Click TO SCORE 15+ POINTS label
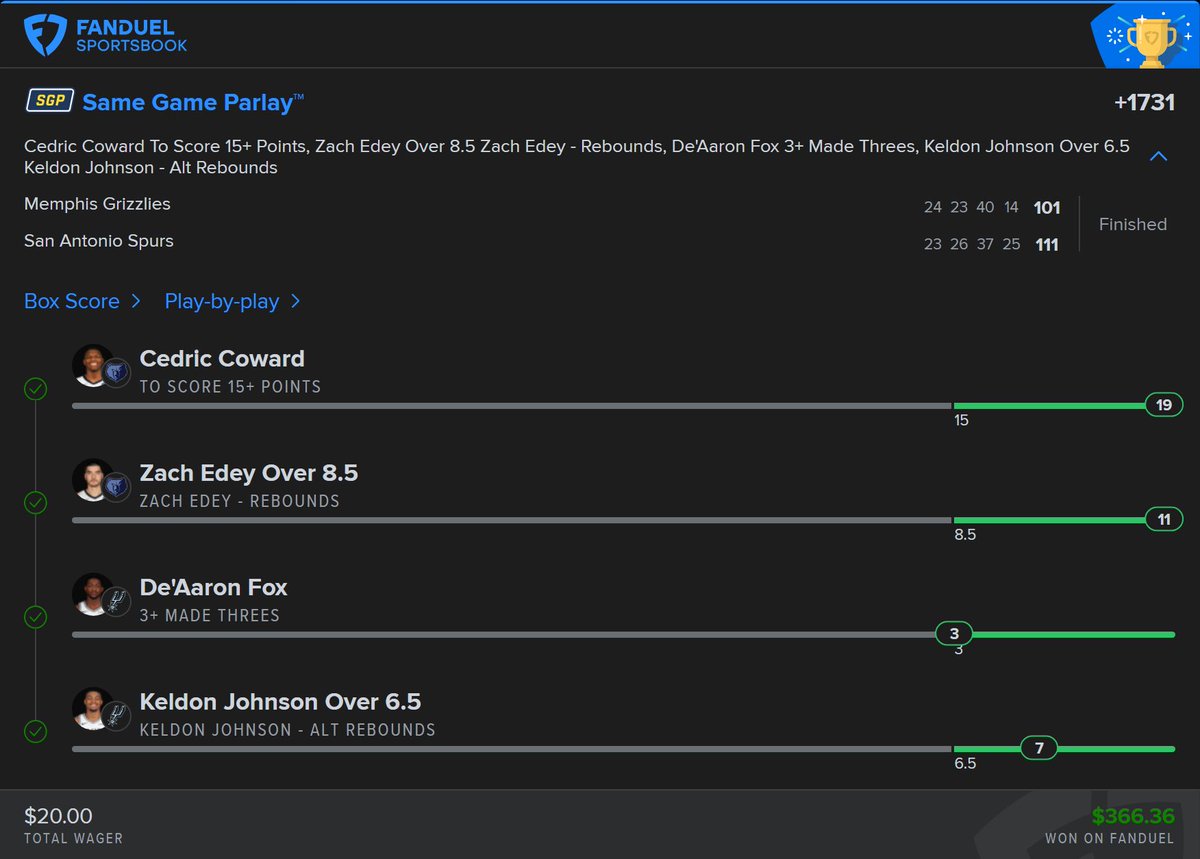This screenshot has width=1200, height=859. [x=230, y=386]
